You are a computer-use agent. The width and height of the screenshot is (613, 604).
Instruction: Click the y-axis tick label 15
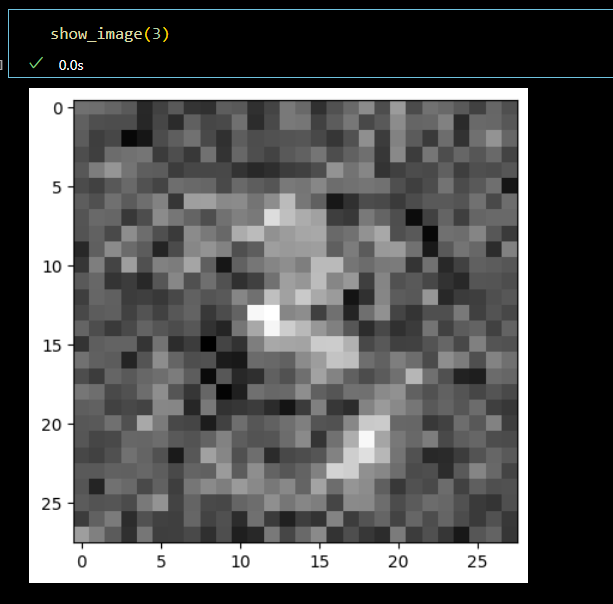point(52,346)
